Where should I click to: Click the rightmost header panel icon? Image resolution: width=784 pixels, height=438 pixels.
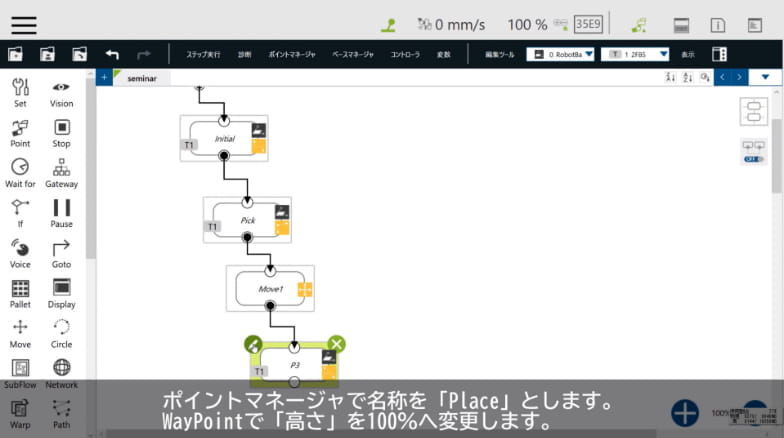tap(754, 25)
